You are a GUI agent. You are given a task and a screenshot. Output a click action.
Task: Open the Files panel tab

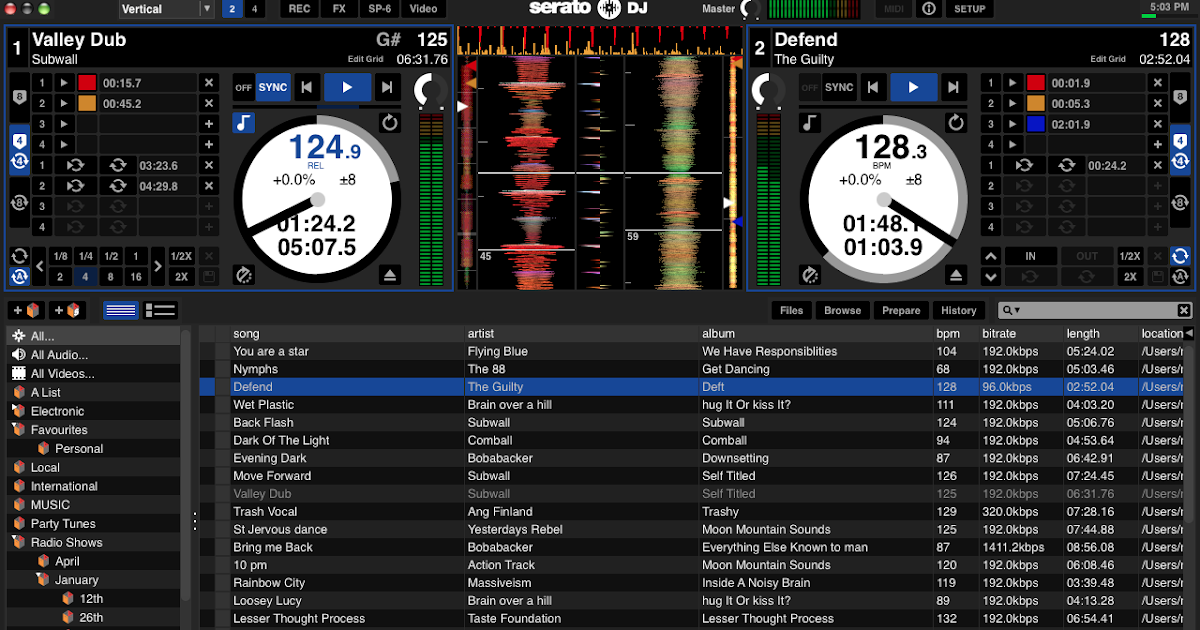791,311
